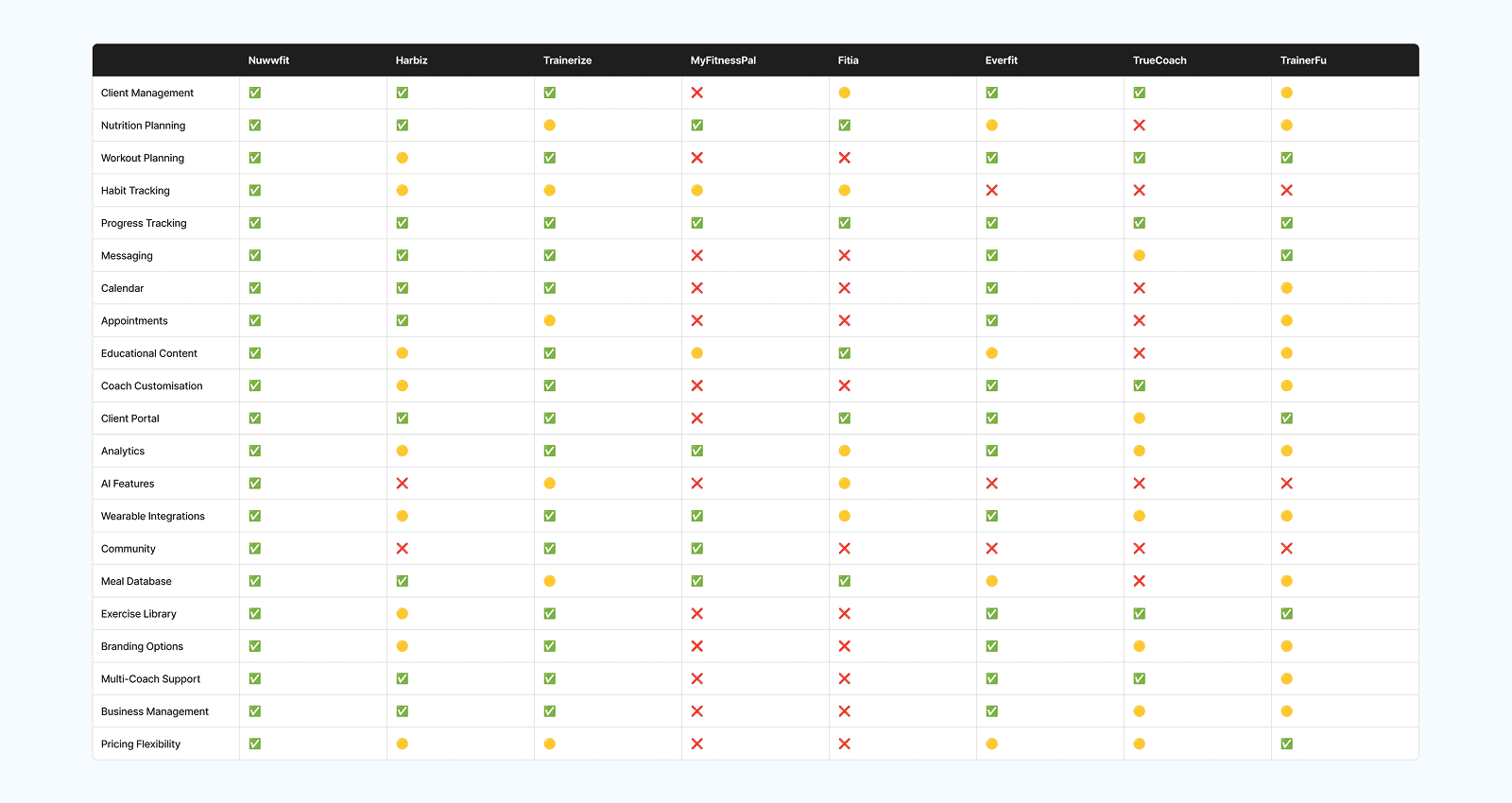Select the Client Management row label

tap(147, 93)
